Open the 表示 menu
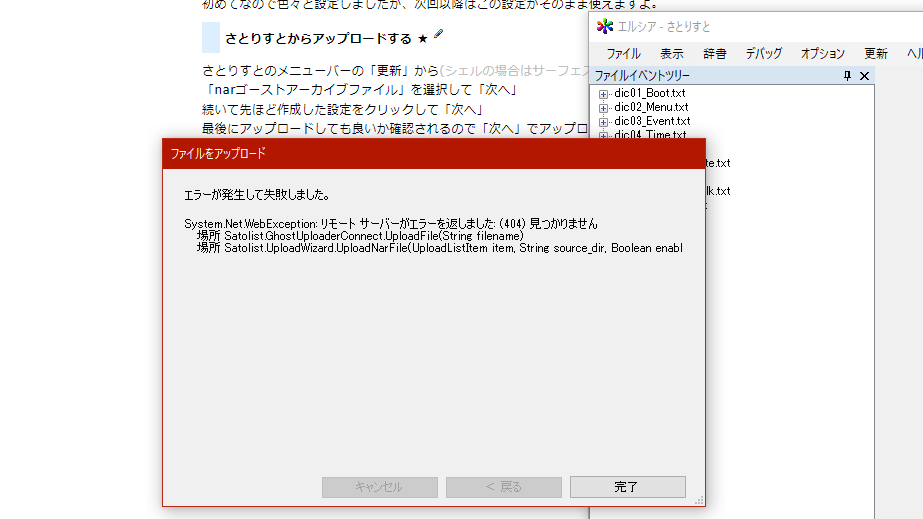Image resolution: width=923 pixels, height=519 pixels. point(672,54)
